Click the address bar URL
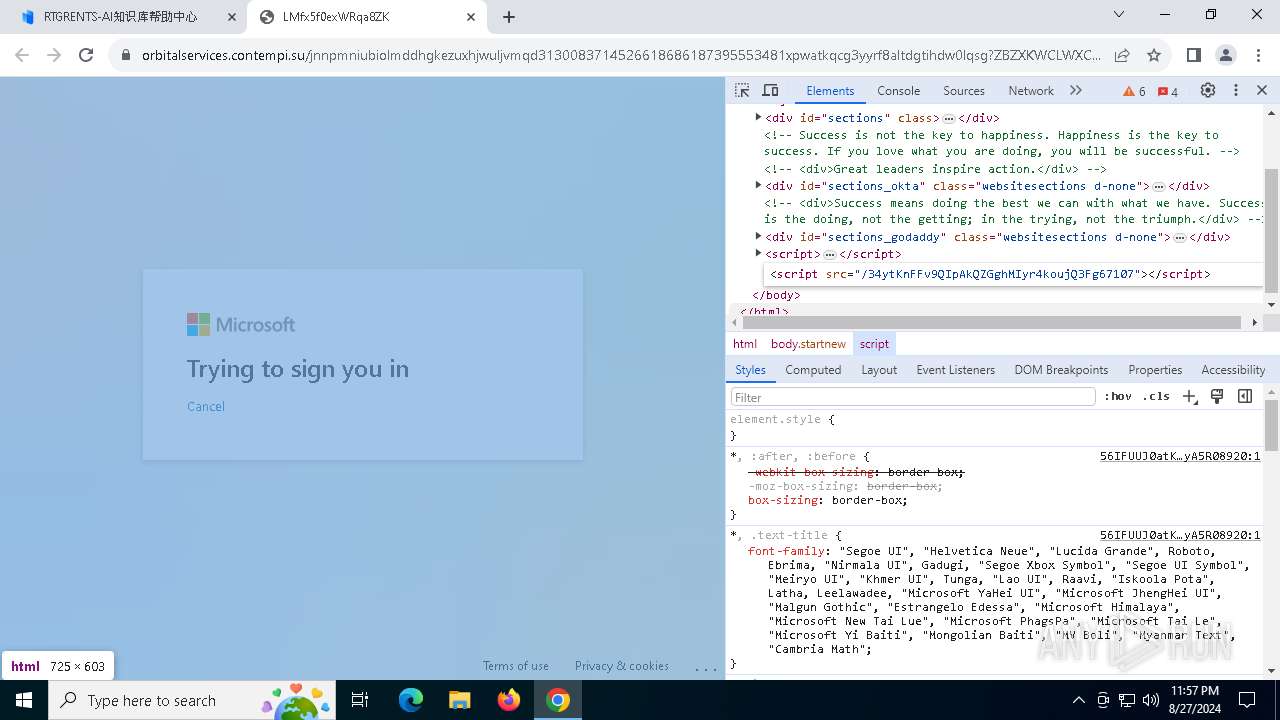Screen dimensions: 1280x720 (x=620, y=55)
